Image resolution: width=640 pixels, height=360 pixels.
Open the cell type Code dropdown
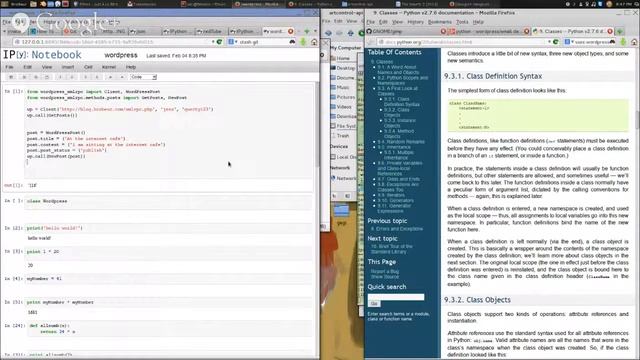coord(143,77)
